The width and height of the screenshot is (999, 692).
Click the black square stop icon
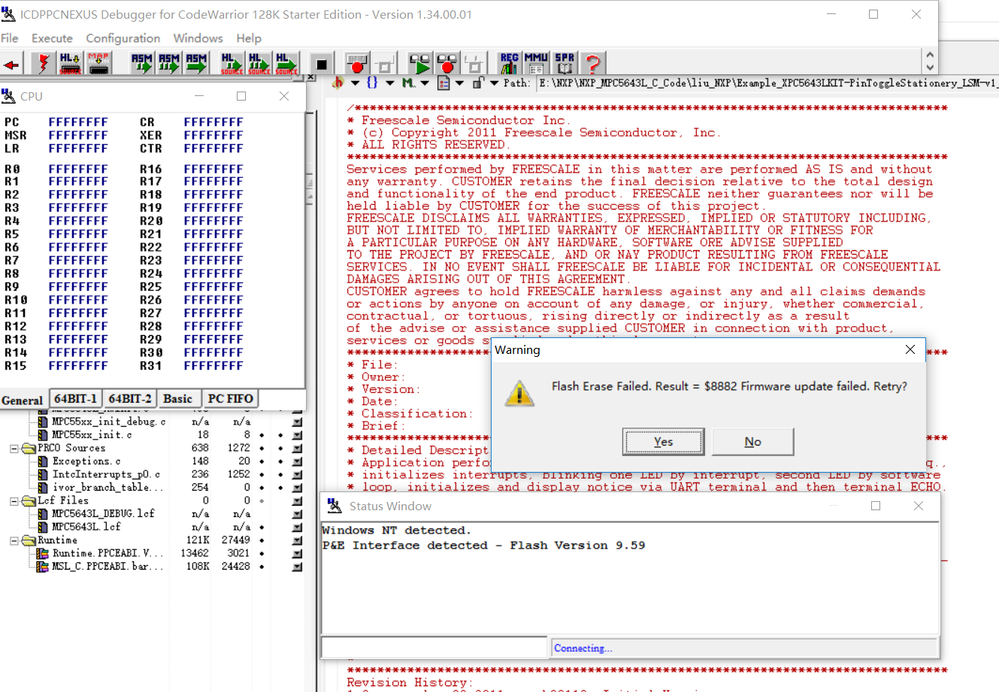tap(321, 64)
